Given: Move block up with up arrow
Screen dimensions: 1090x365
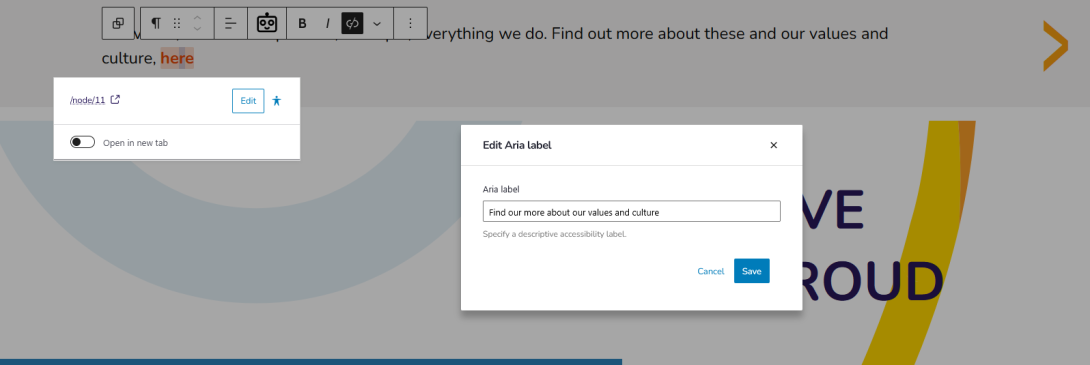Looking at the screenshot, I should [197, 17].
